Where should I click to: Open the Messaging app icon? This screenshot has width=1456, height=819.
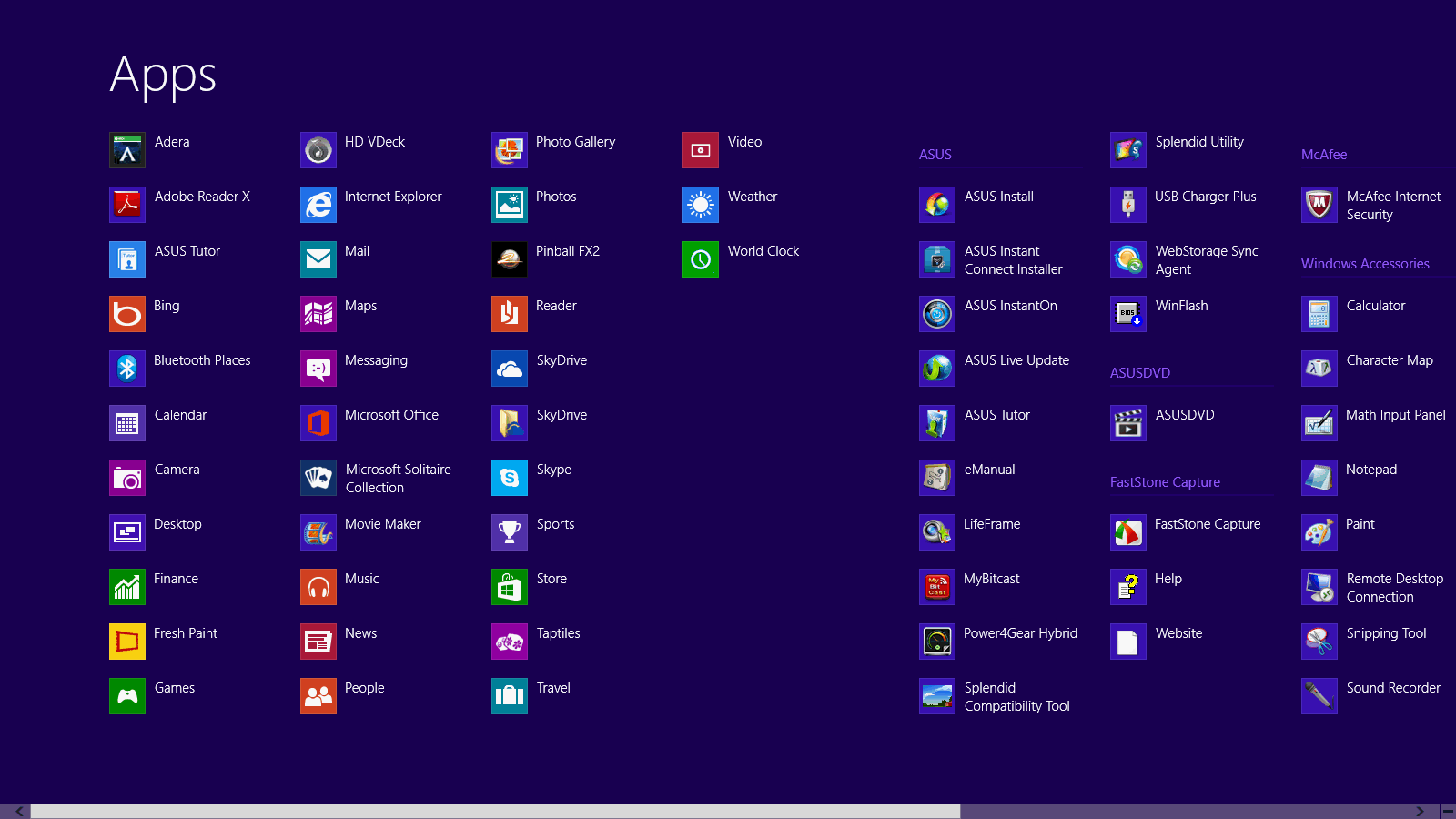[318, 369]
